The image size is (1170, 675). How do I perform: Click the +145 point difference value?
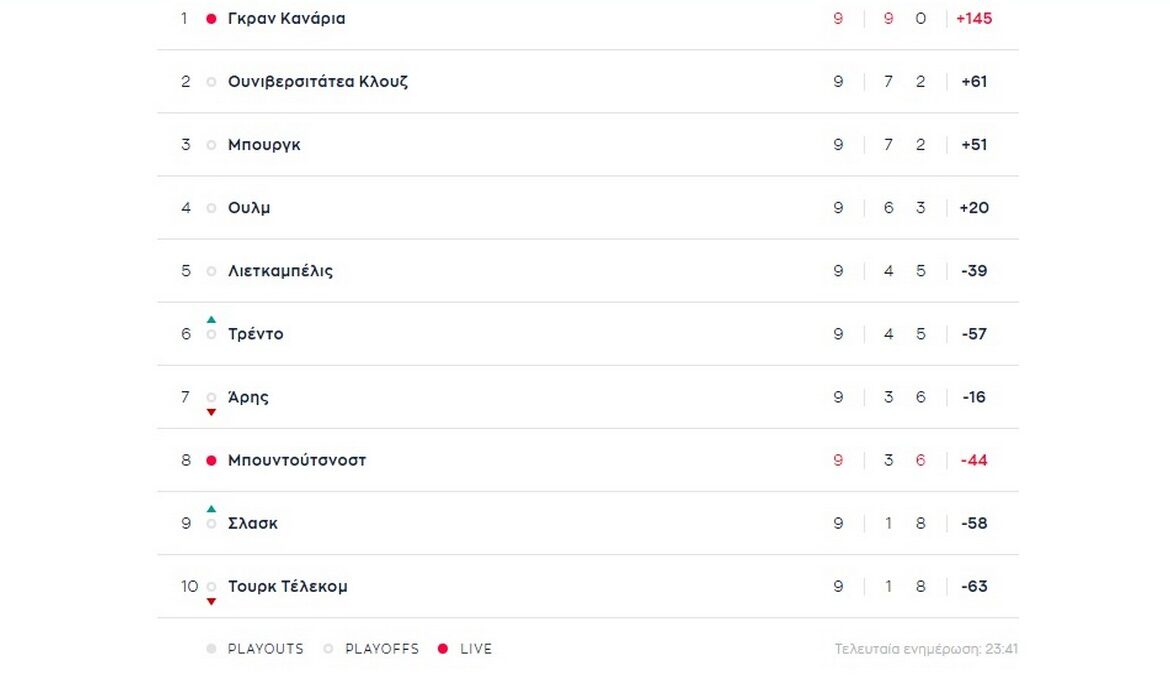[x=974, y=19]
